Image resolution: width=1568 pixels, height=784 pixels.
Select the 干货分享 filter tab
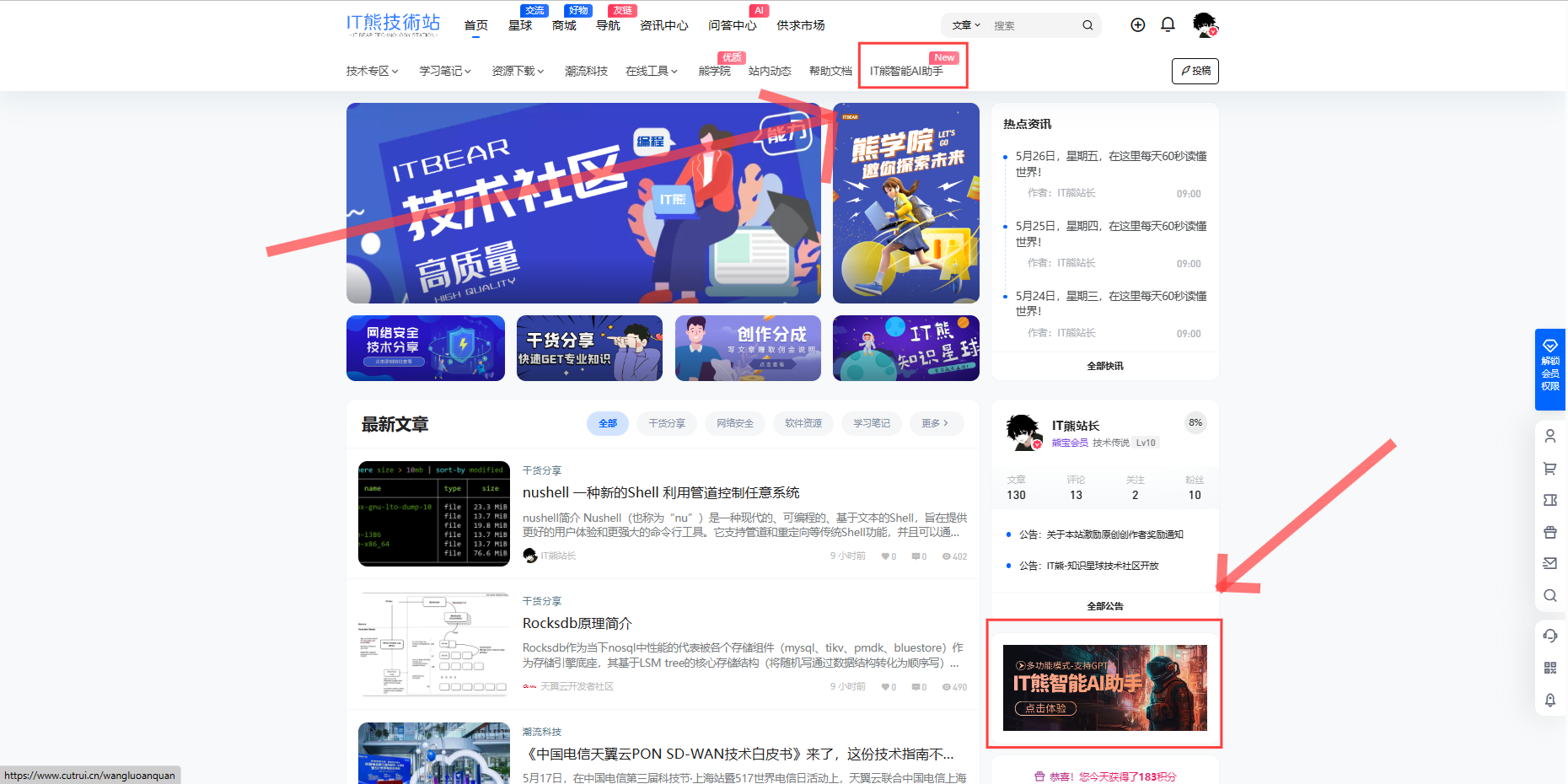pos(667,423)
